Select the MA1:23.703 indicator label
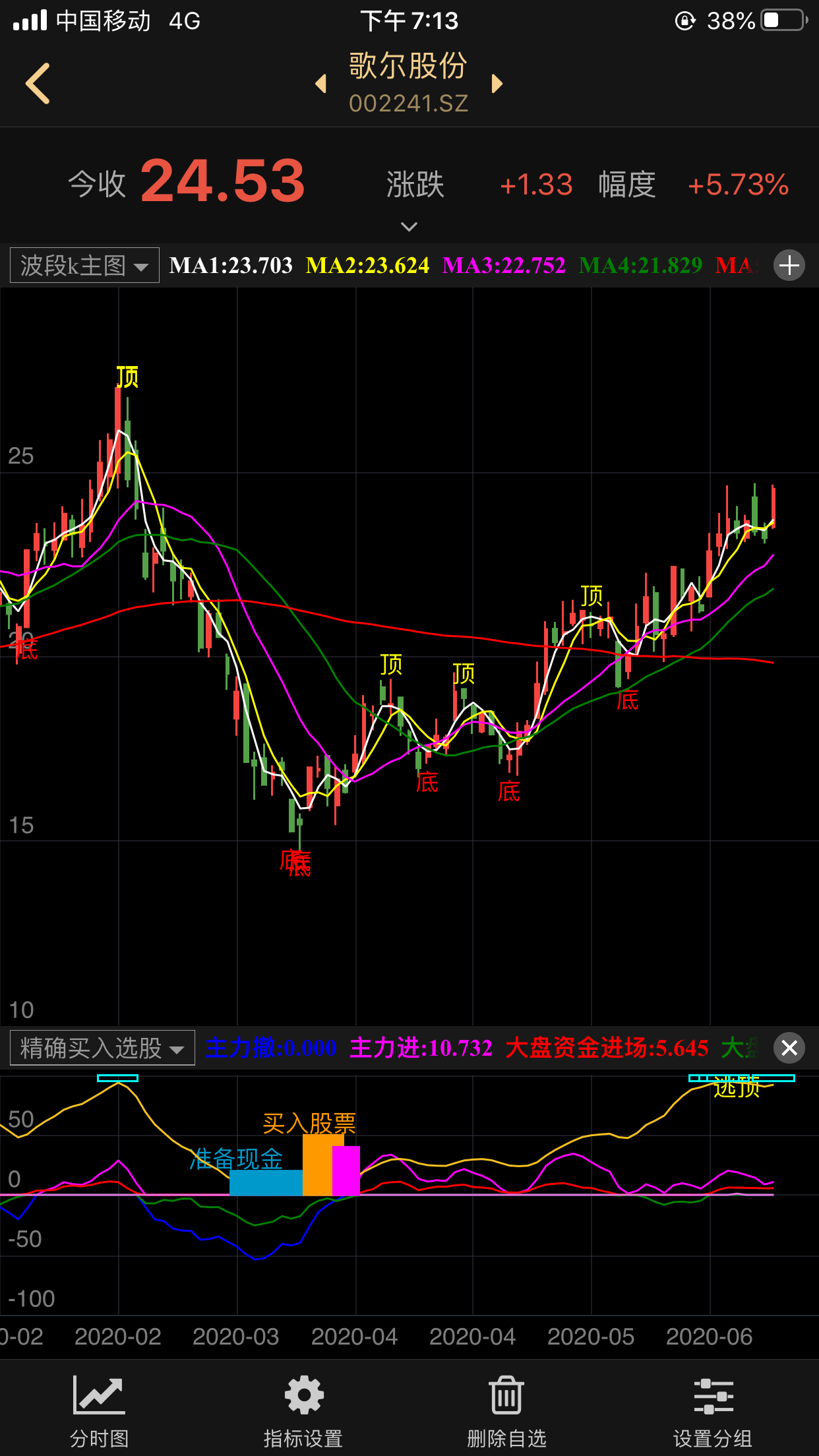 [x=231, y=266]
